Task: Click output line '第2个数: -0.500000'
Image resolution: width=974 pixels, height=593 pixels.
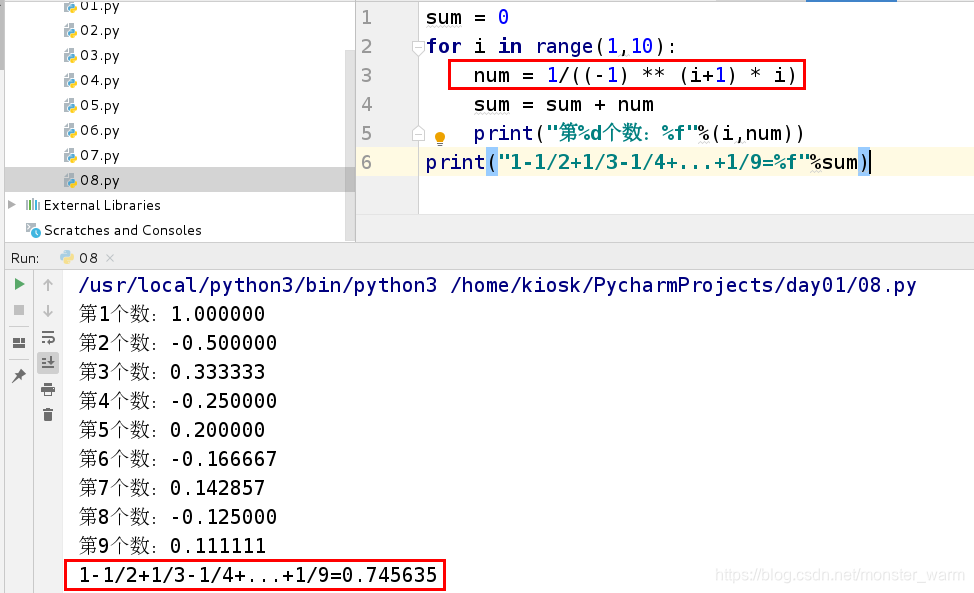Action: click(178, 343)
